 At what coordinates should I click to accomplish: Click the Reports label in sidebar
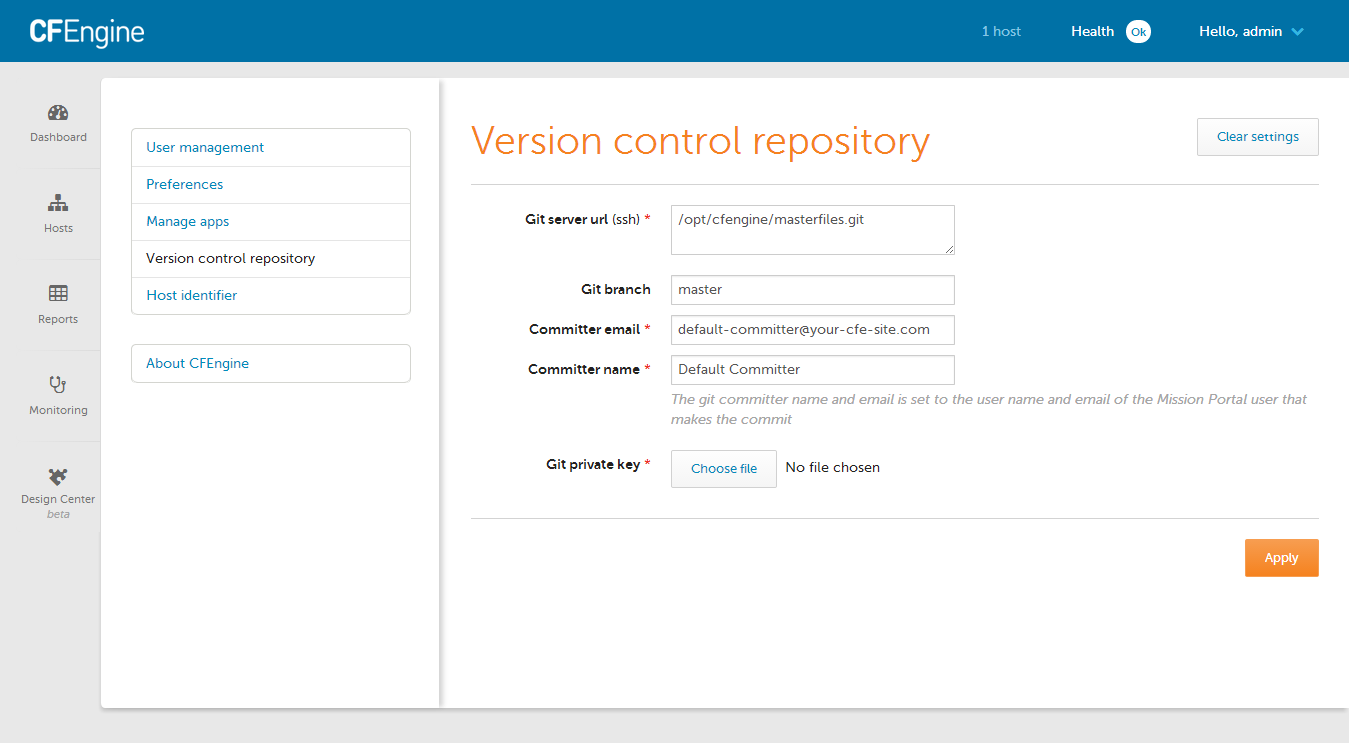pyautogui.click(x=58, y=320)
